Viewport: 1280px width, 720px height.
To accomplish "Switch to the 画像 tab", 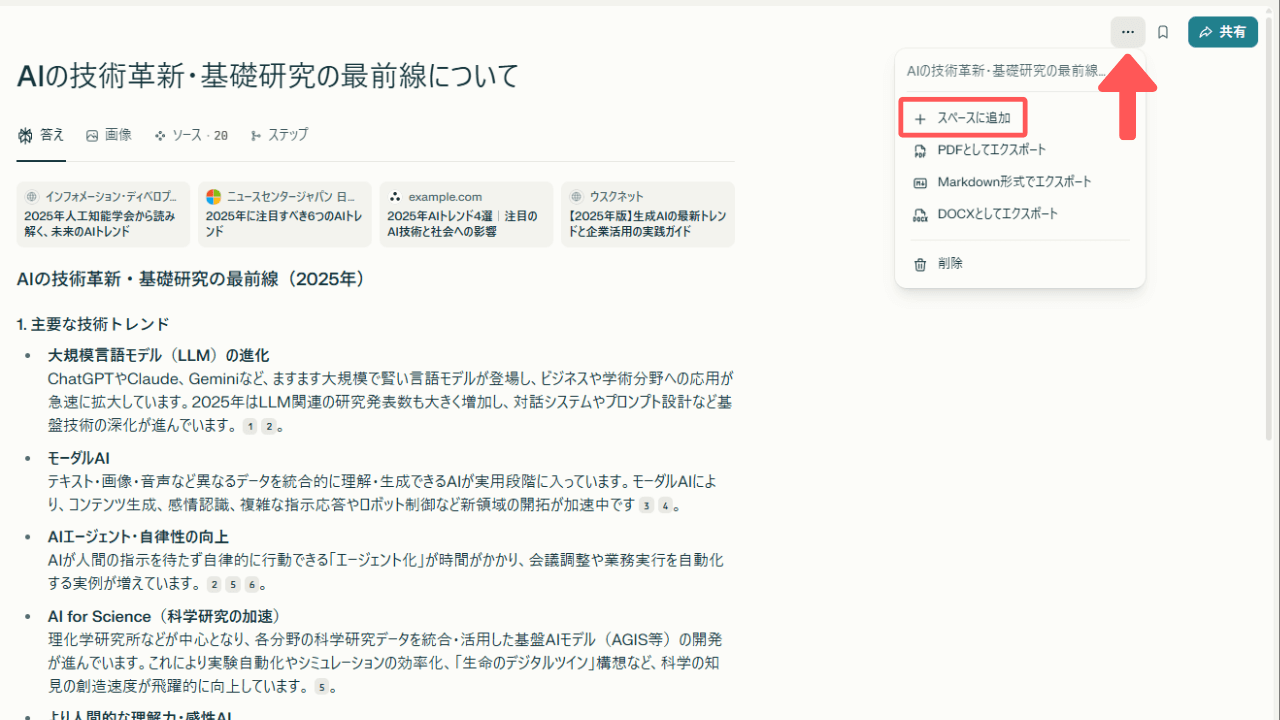I will pos(108,135).
